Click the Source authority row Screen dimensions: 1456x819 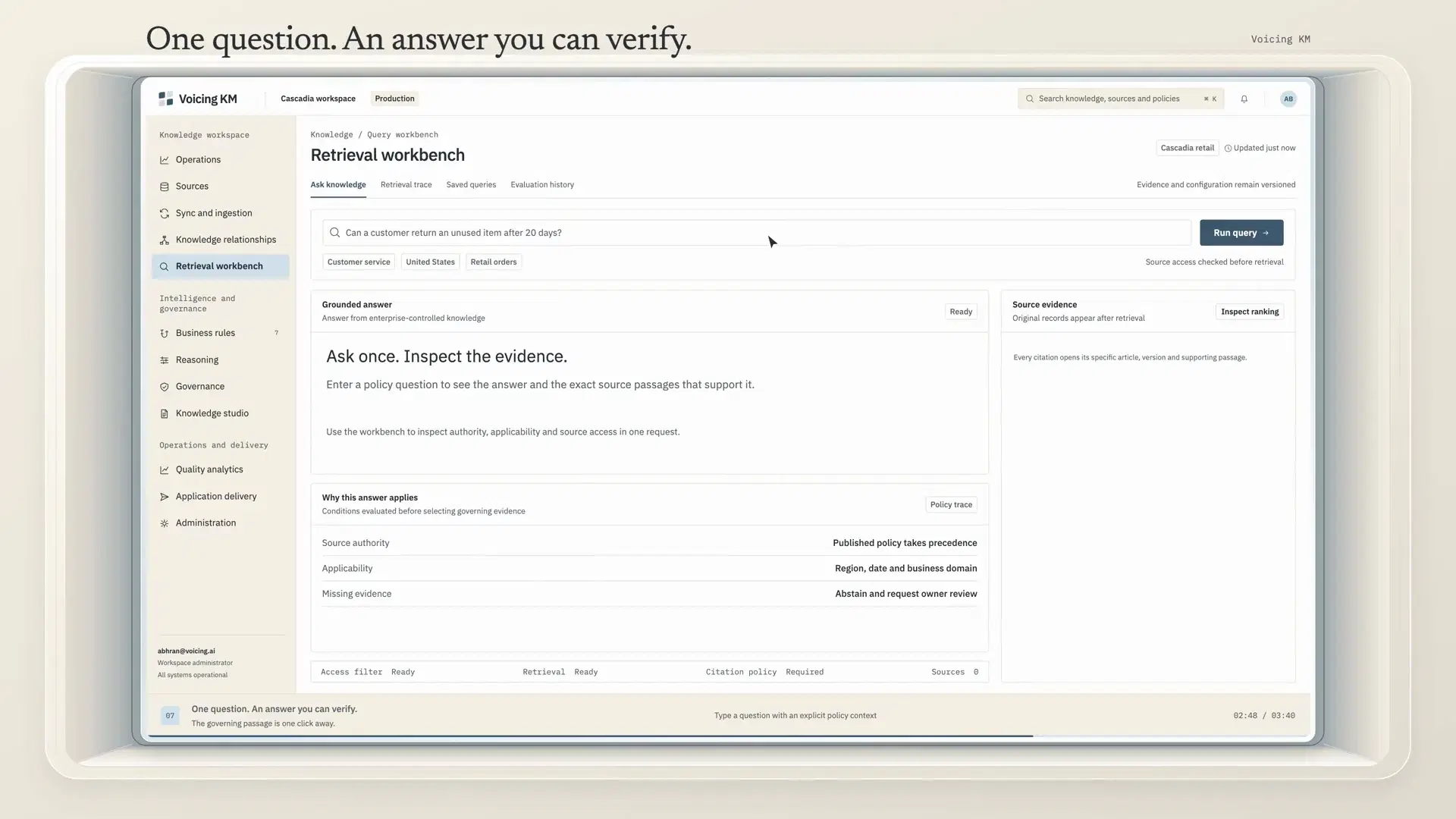click(649, 543)
